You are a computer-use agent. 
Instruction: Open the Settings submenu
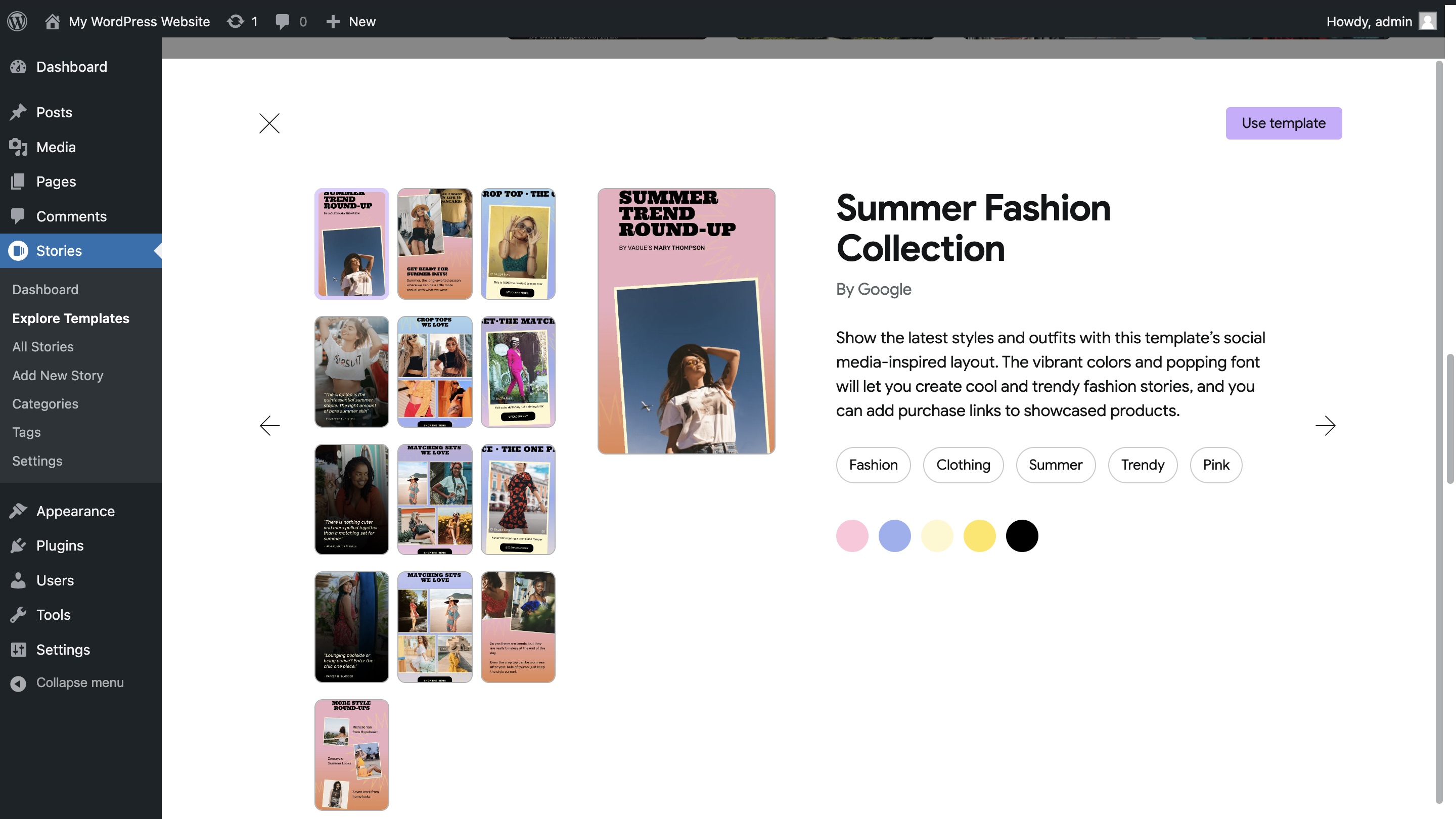click(x=37, y=461)
